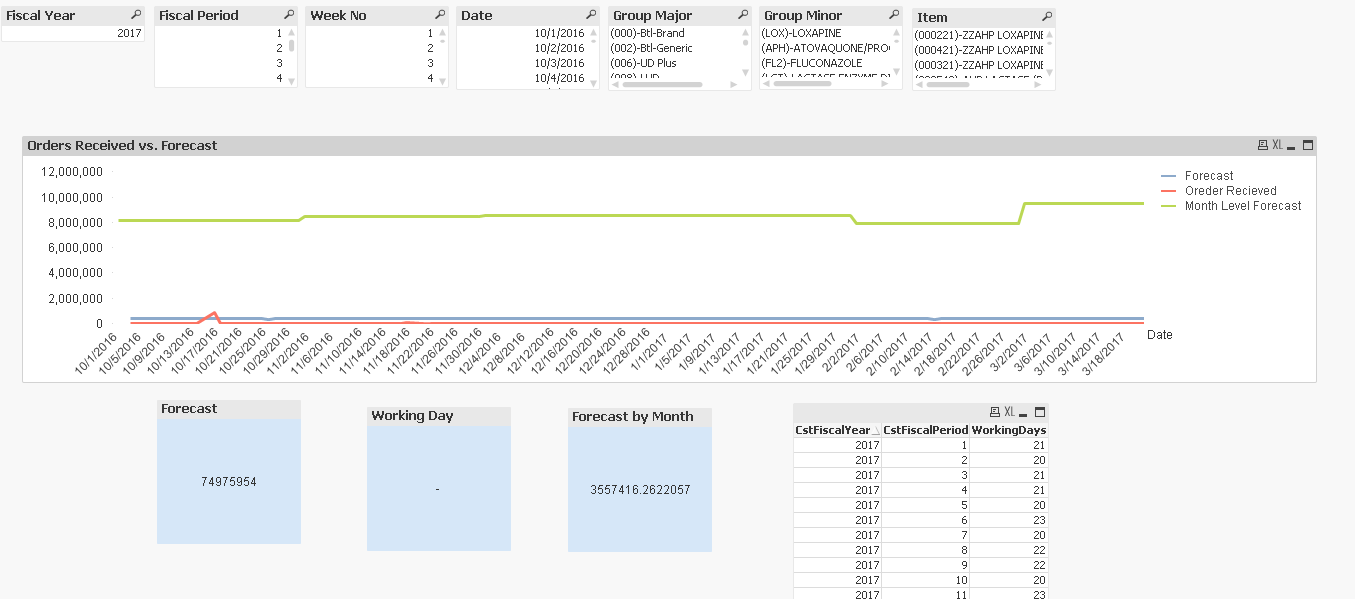The image size is (1355, 599).
Task: Search the Week No list box
Action: click(x=439, y=16)
